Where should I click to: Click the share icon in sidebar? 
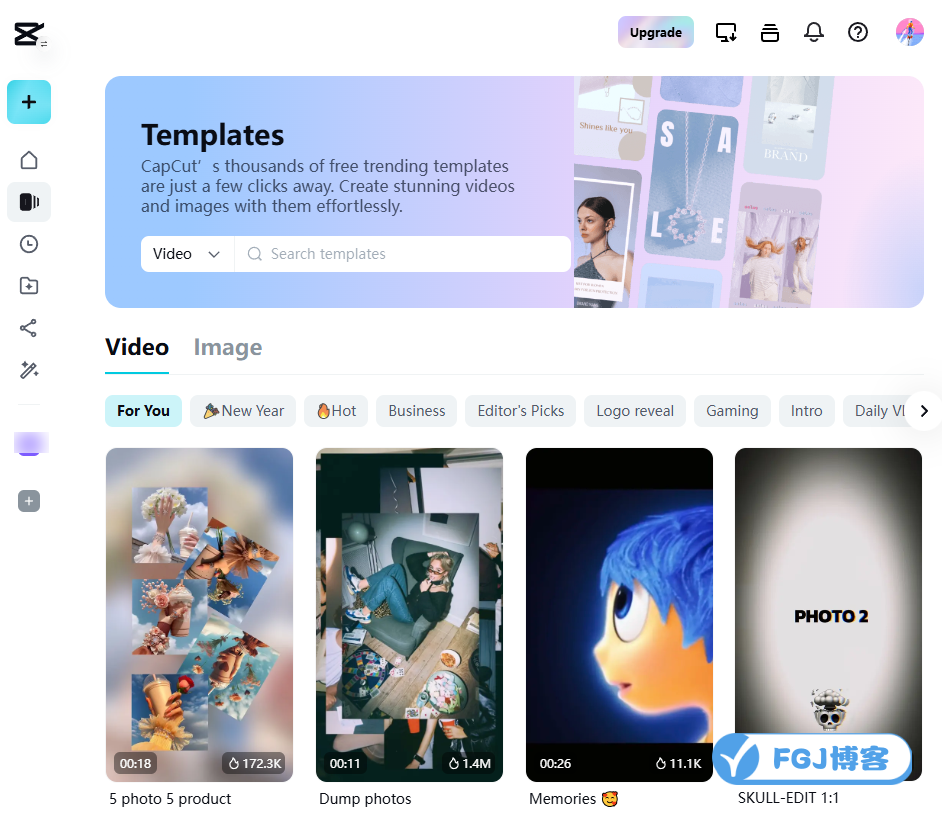pos(29,328)
